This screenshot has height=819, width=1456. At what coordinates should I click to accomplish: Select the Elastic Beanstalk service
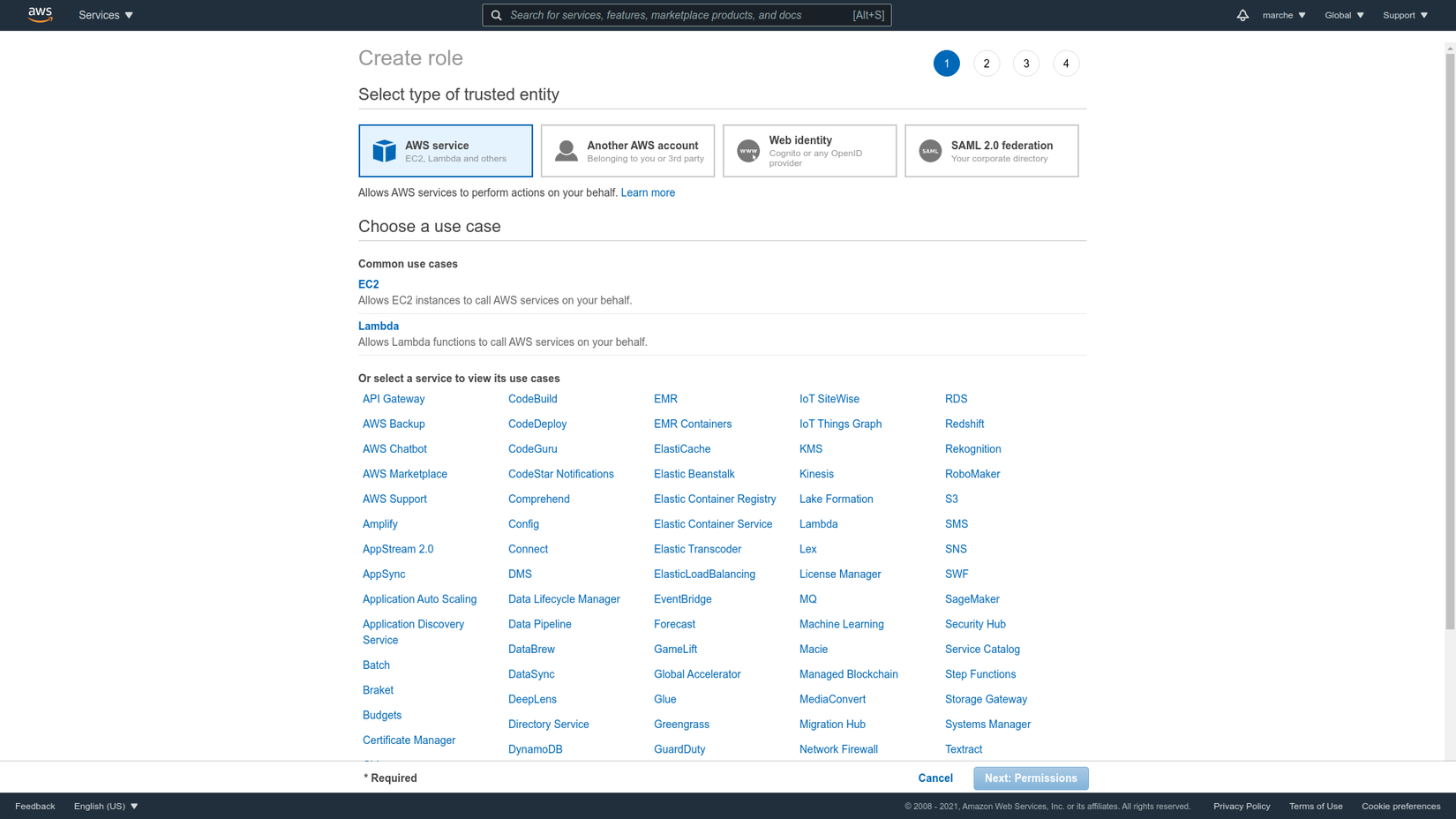coord(694,474)
